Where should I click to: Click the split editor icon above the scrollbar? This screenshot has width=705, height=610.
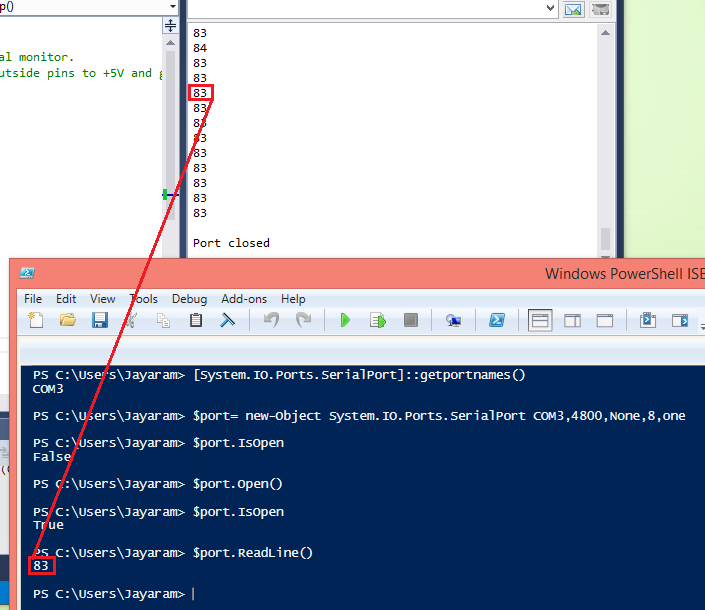(170, 25)
